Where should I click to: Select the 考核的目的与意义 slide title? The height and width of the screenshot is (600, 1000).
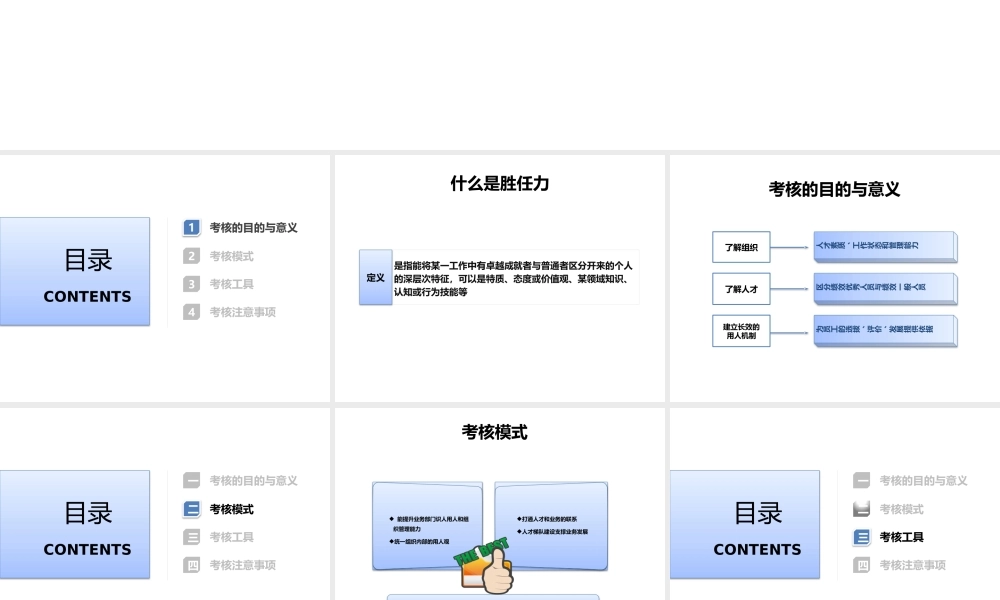(834, 189)
